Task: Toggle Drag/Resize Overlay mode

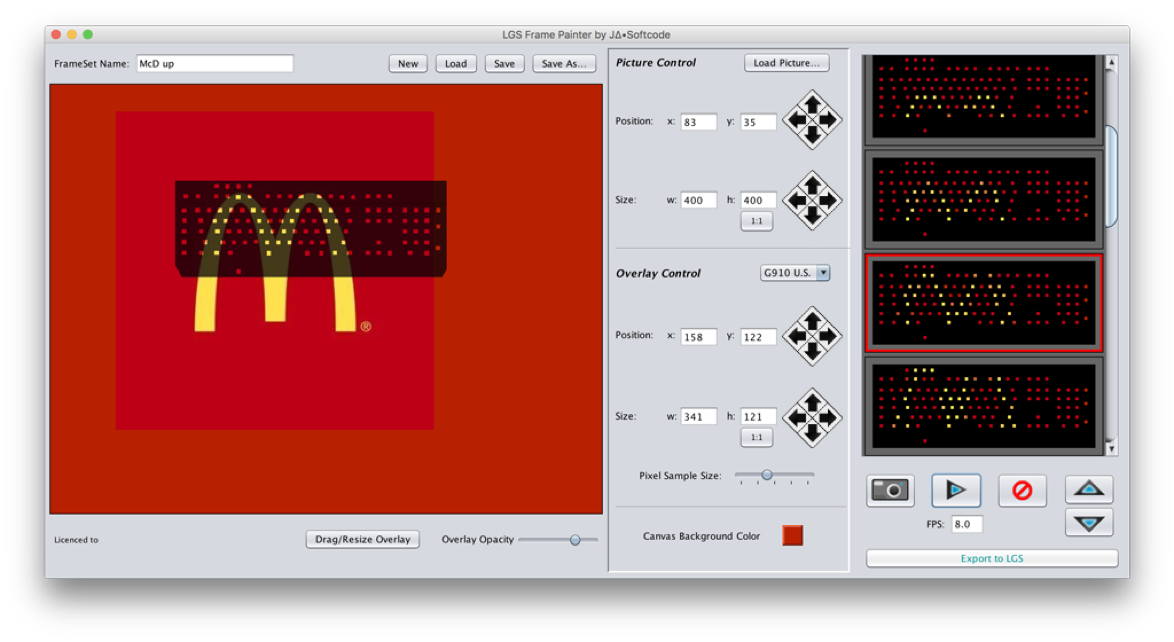Action: 362,539
